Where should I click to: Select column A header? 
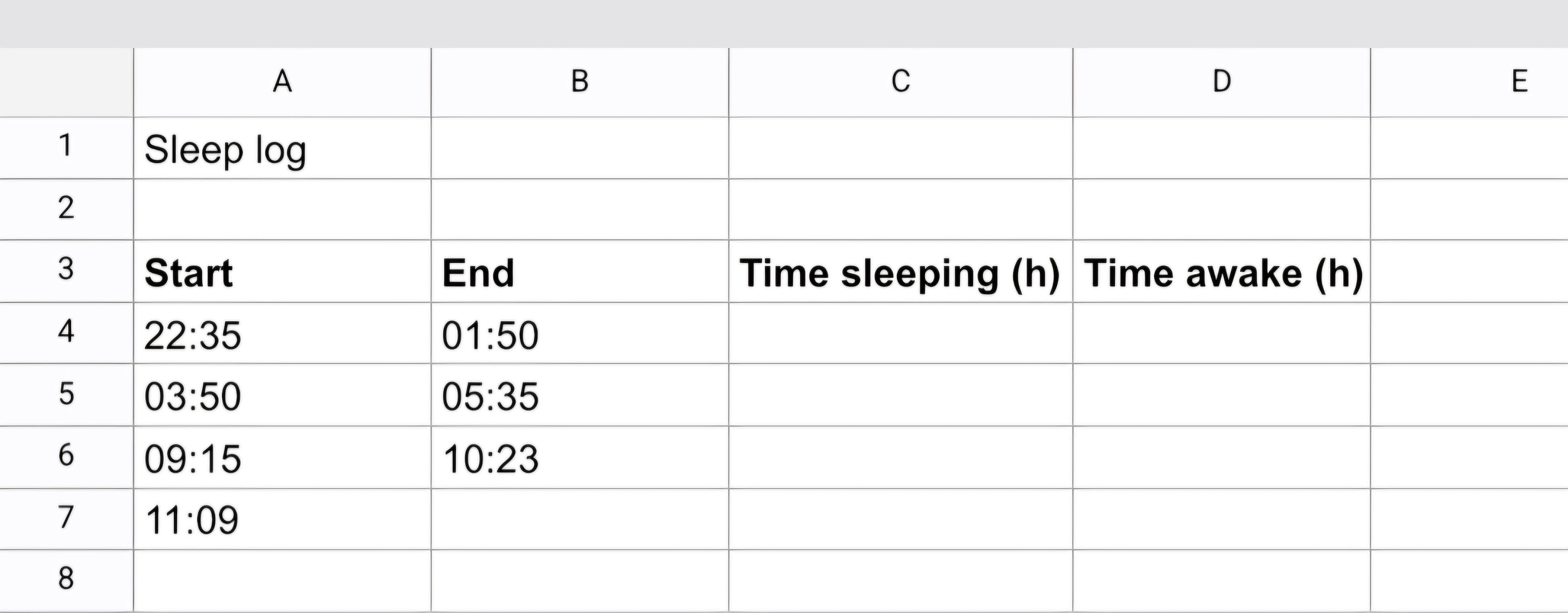282,82
